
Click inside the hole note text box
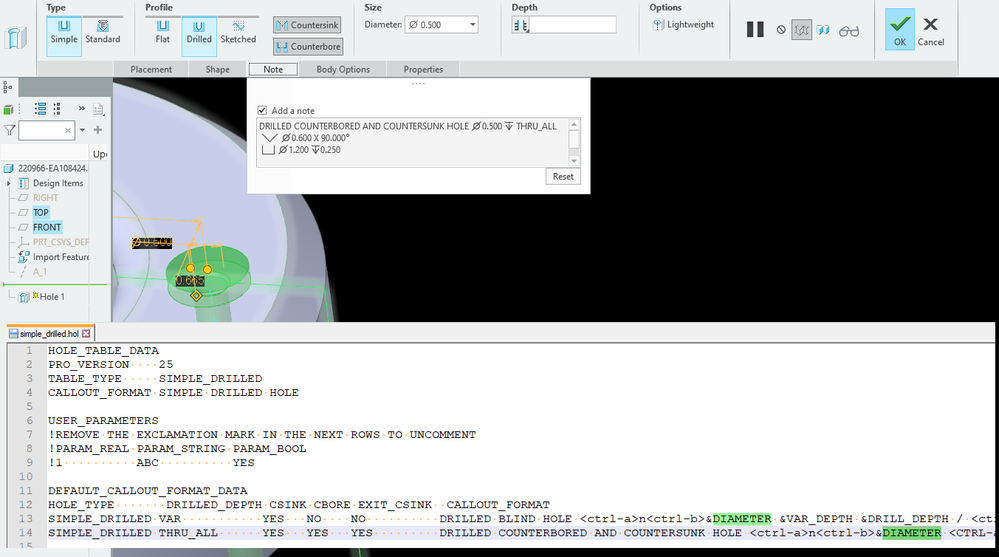tap(412, 143)
